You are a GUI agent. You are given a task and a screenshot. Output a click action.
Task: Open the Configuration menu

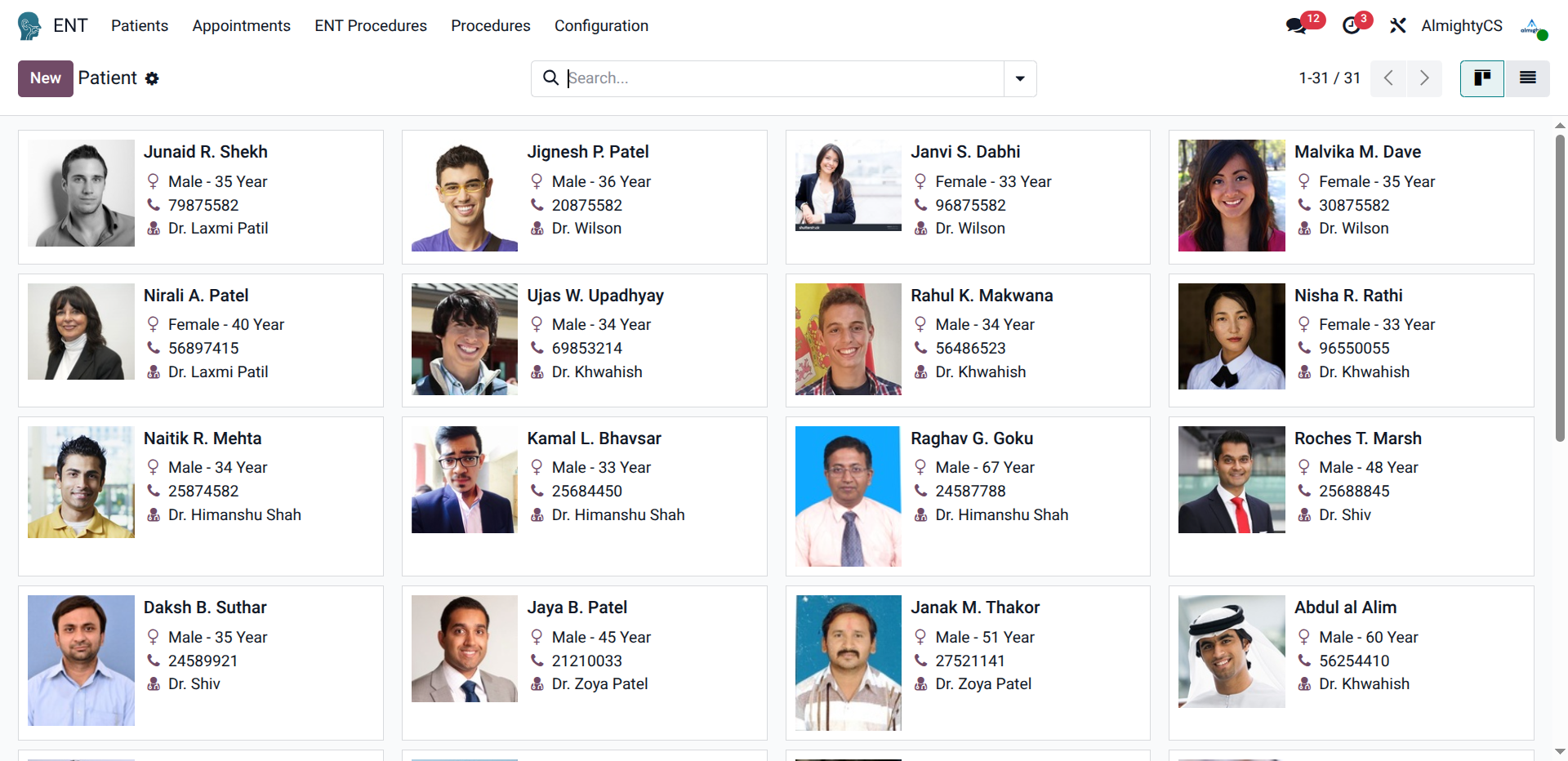[x=601, y=26]
